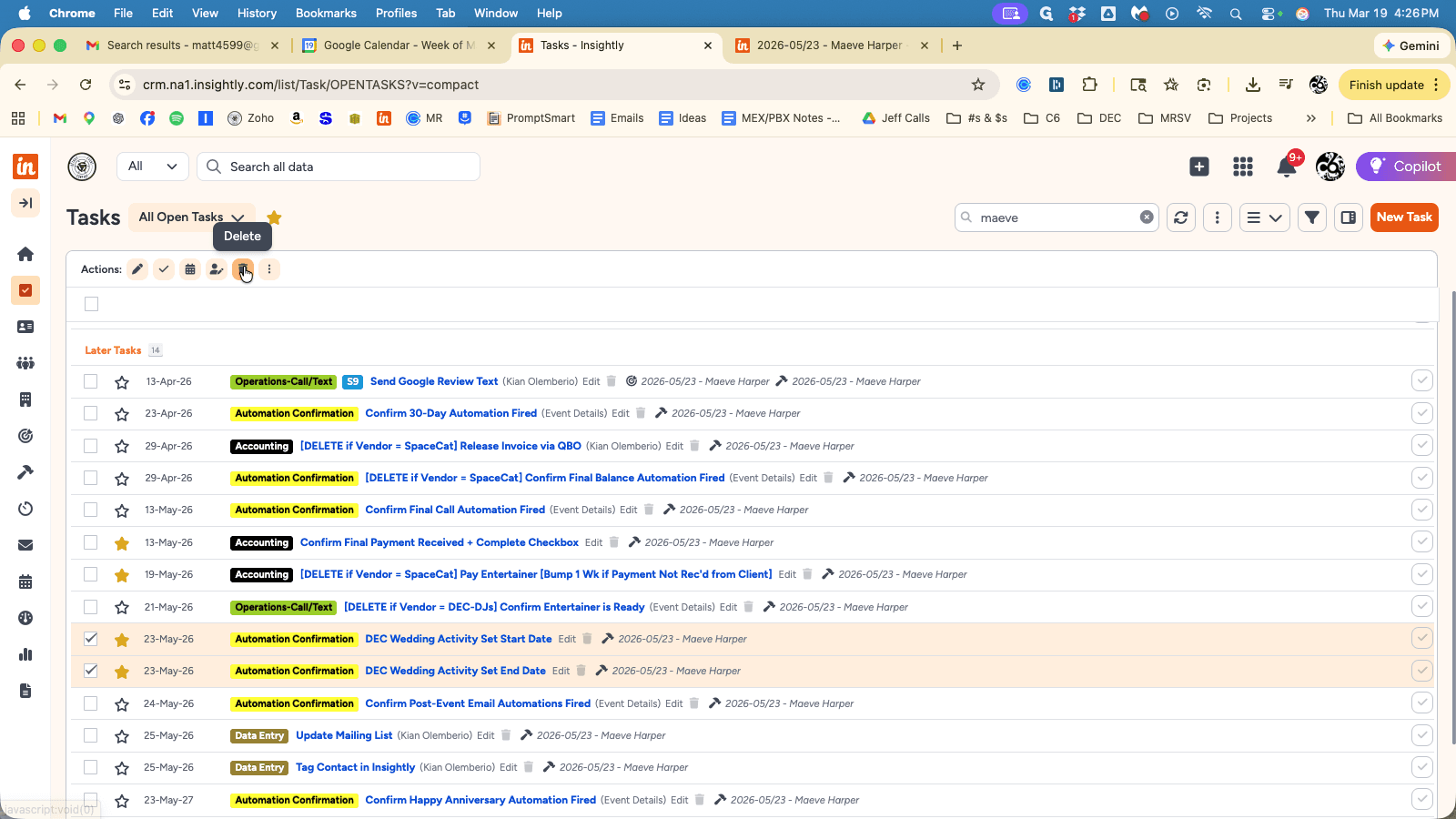Screen dimensions: 1456x819
Task: Open the Reports bar chart icon in sidebar
Action: point(25,654)
